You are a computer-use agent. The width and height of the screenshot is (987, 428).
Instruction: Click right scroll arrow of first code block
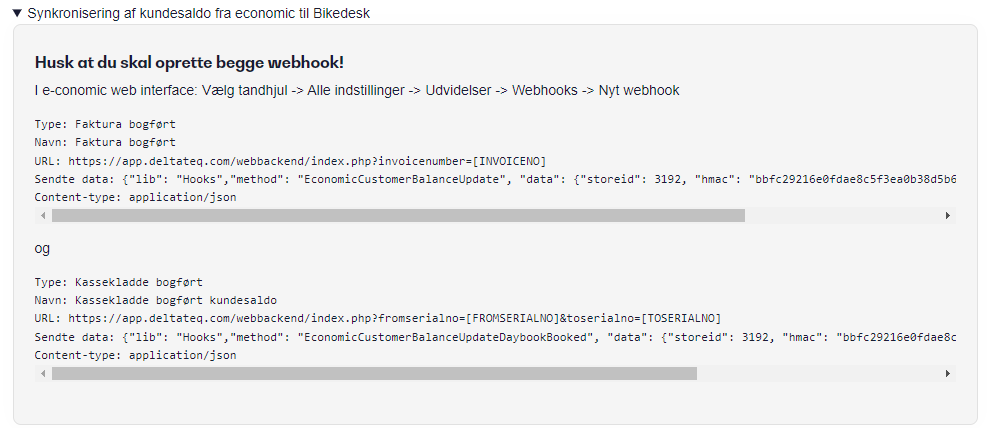(x=948, y=216)
